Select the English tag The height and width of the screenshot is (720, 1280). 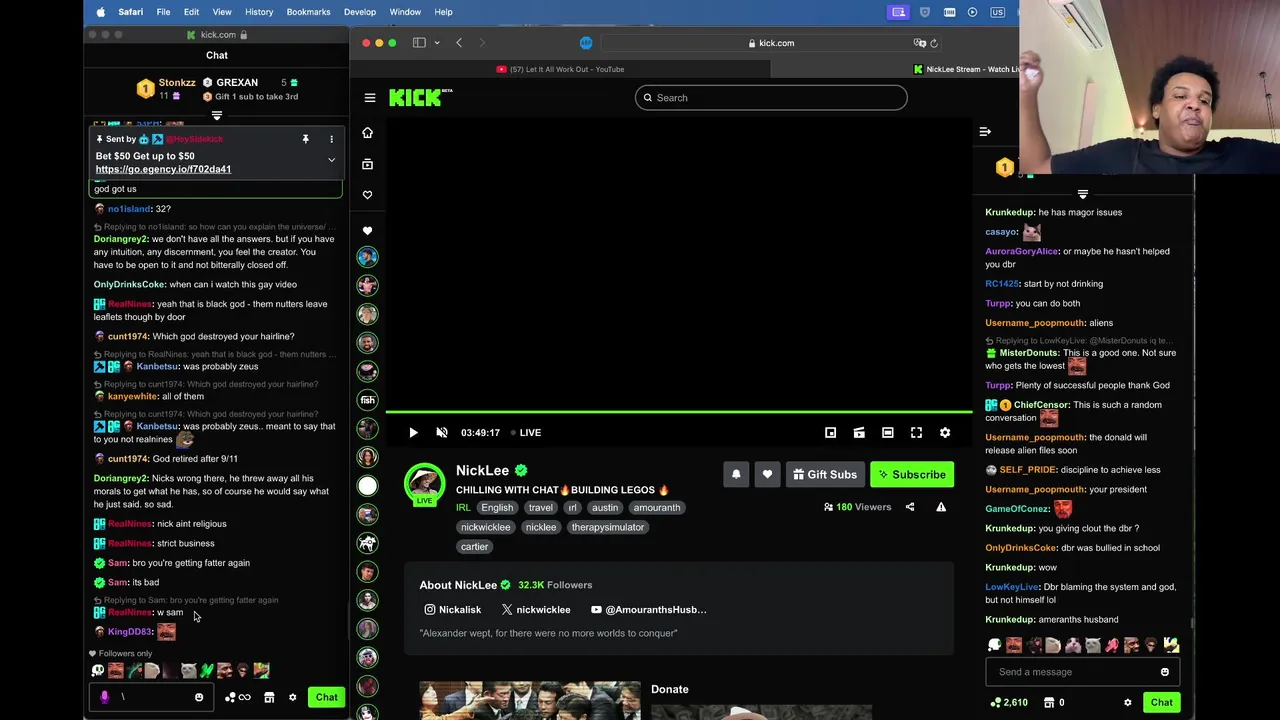tap(497, 508)
